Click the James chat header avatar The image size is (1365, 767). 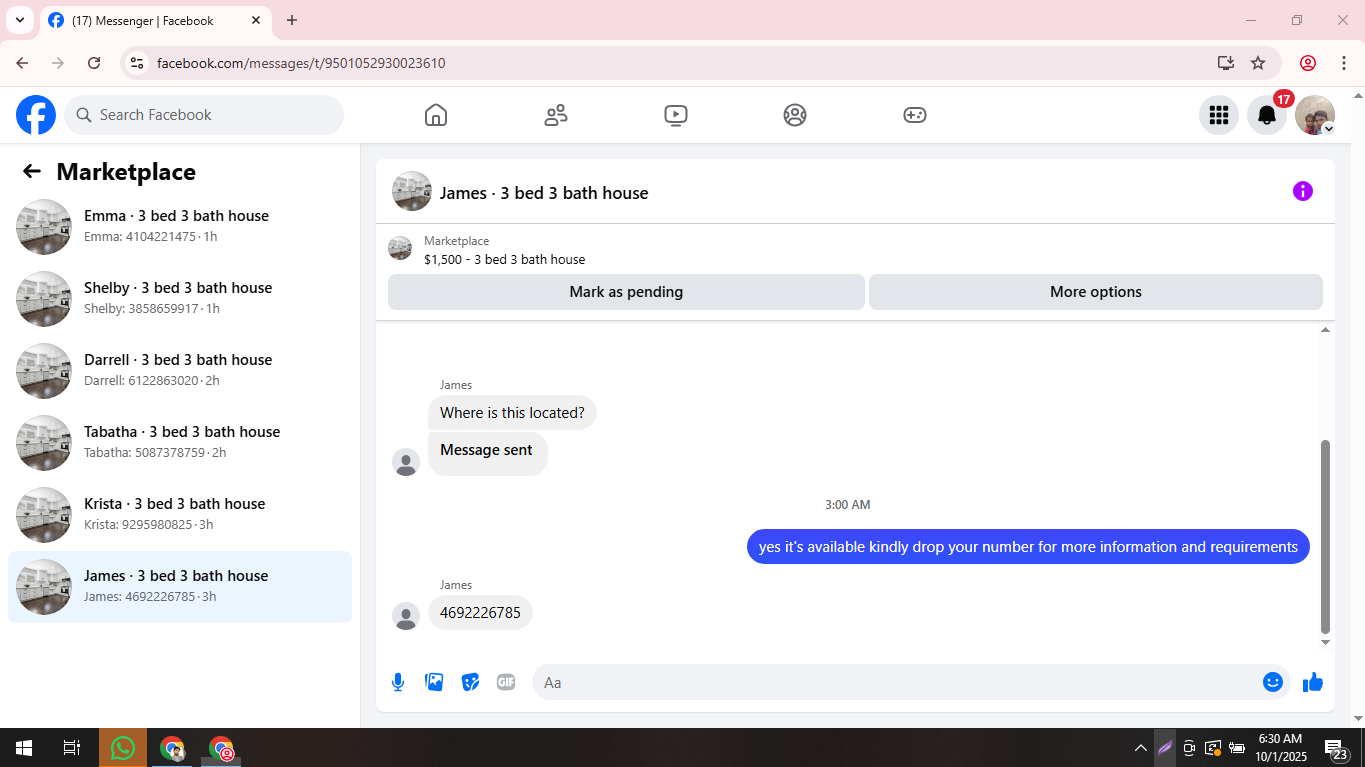click(412, 191)
